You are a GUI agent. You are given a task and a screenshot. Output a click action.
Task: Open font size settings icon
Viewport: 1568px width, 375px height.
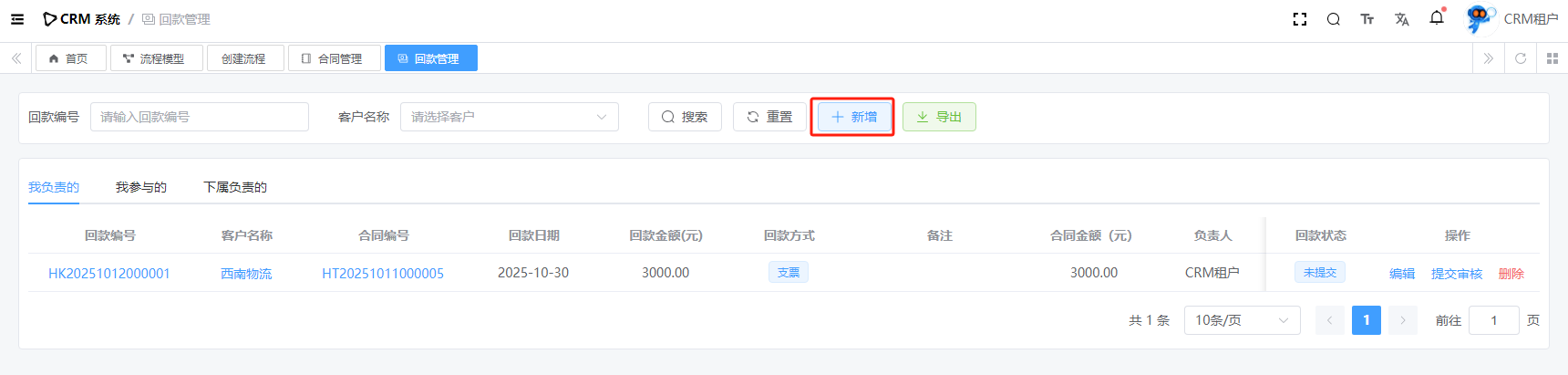click(1367, 19)
